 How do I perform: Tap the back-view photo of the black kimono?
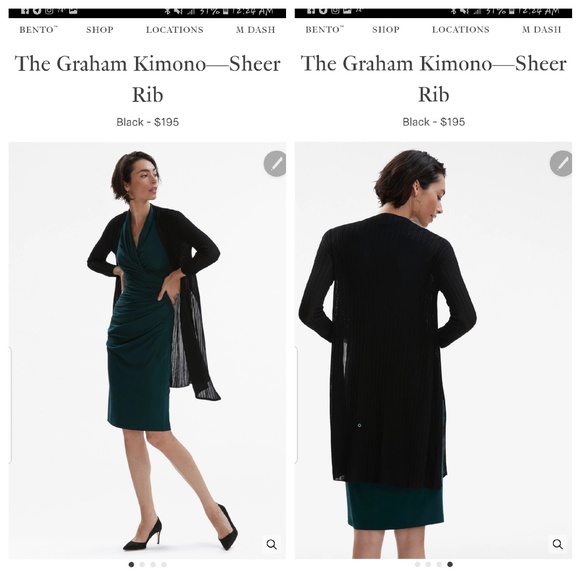[x=433, y=350]
